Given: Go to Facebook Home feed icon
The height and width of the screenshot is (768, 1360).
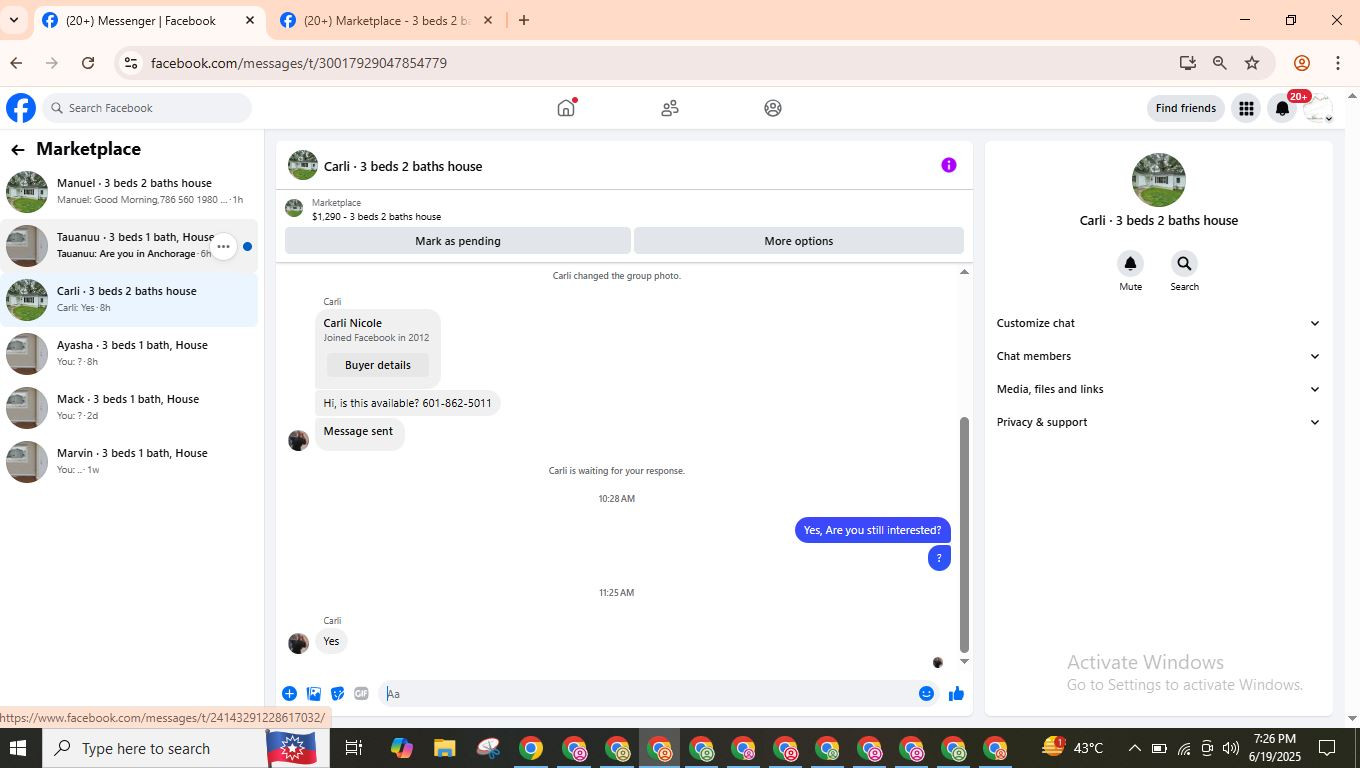Looking at the screenshot, I should click(566, 108).
